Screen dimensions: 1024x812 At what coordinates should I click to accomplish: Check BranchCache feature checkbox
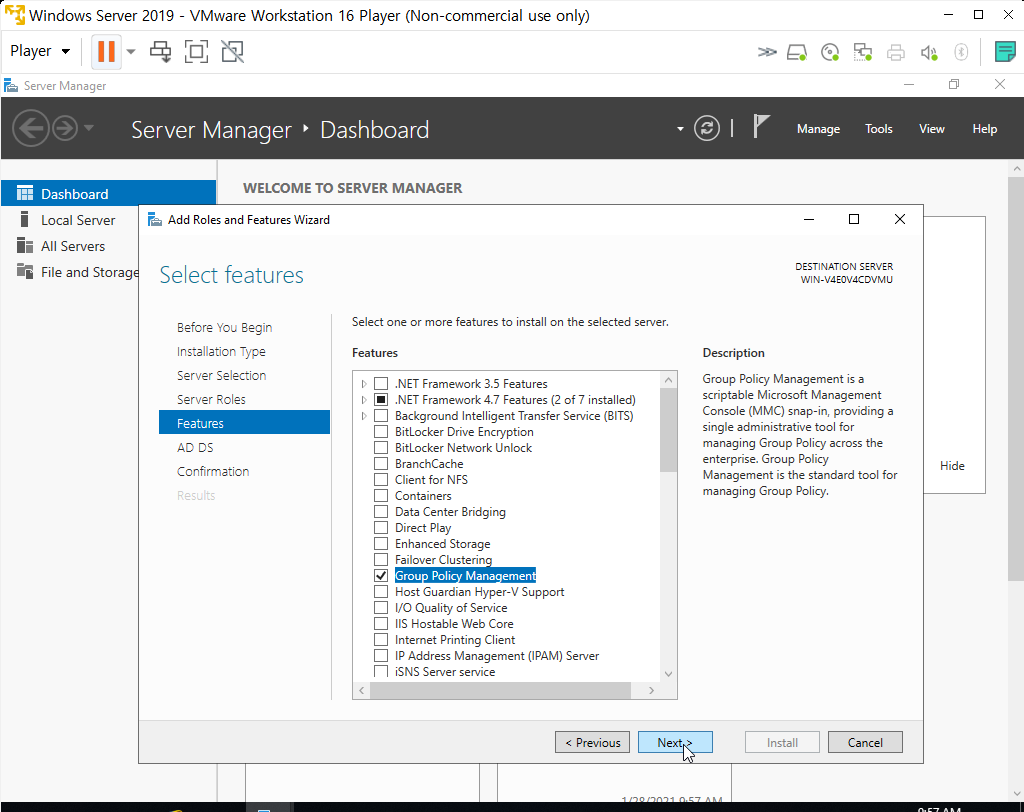pyautogui.click(x=381, y=464)
